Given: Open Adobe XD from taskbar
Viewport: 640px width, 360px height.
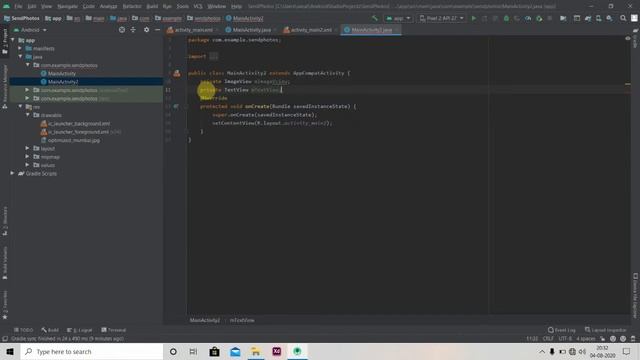Looking at the screenshot, I should [277, 351].
